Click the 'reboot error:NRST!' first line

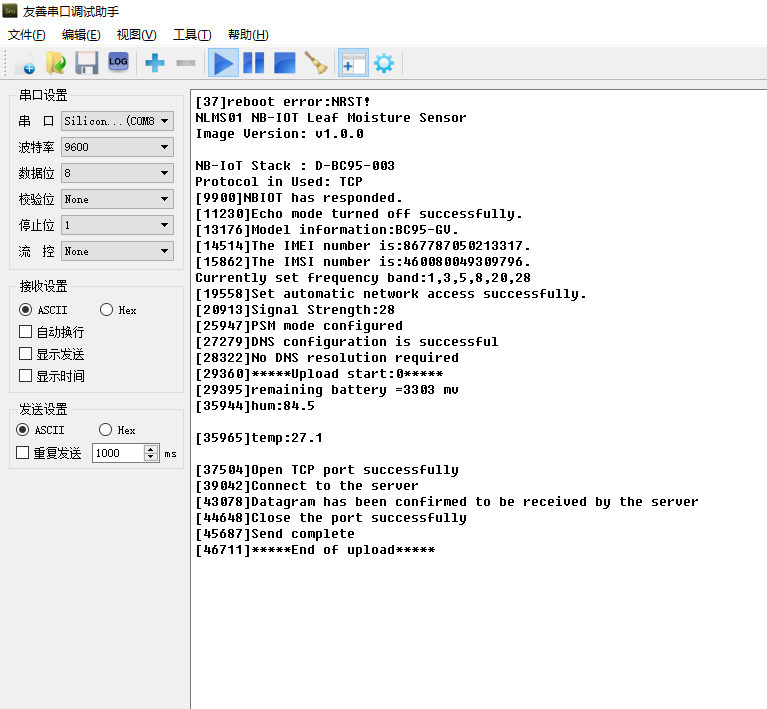click(283, 101)
